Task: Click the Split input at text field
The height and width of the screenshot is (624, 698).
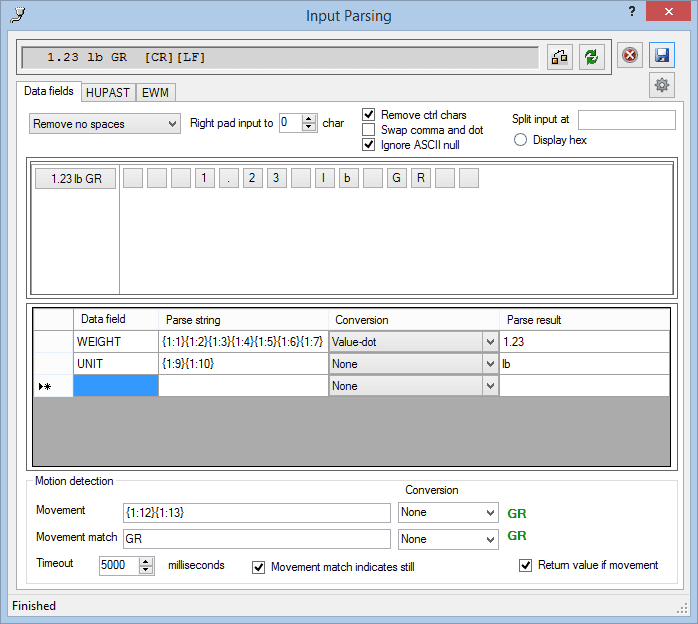Action: click(x=627, y=120)
